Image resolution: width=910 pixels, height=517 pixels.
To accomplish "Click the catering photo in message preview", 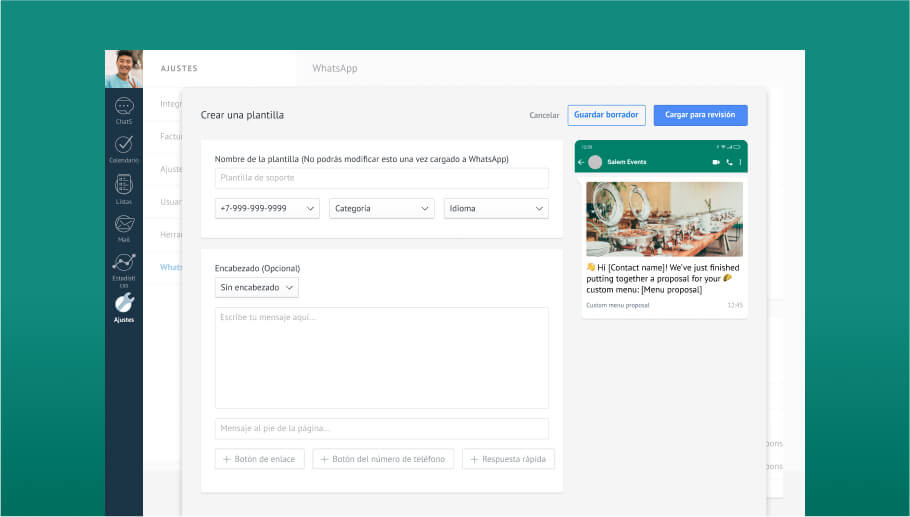I will click(x=664, y=219).
